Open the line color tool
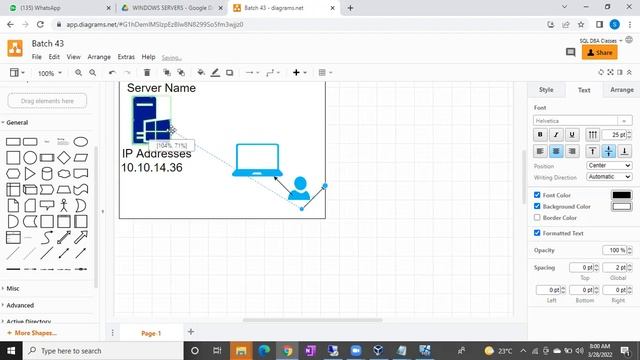The image size is (640, 360). 215,73
